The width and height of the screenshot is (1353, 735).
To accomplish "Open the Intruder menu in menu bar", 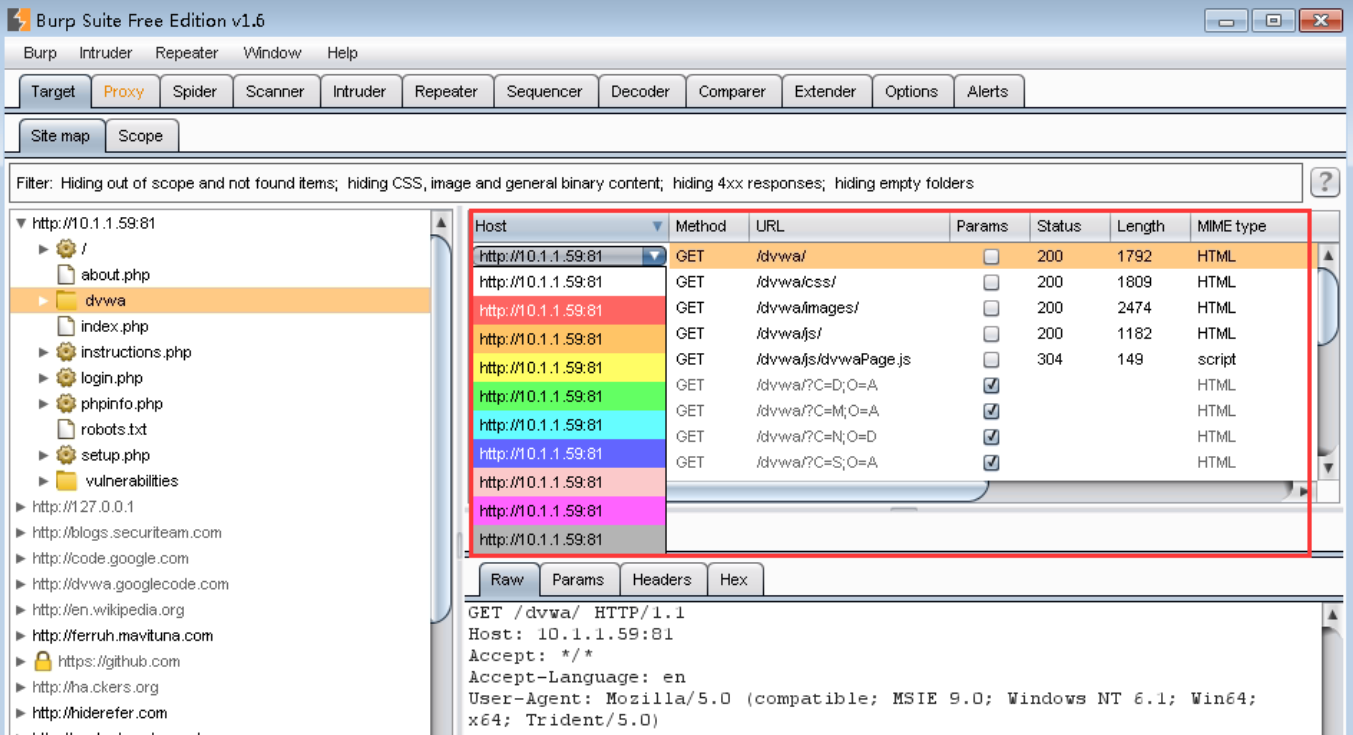I will [x=106, y=53].
